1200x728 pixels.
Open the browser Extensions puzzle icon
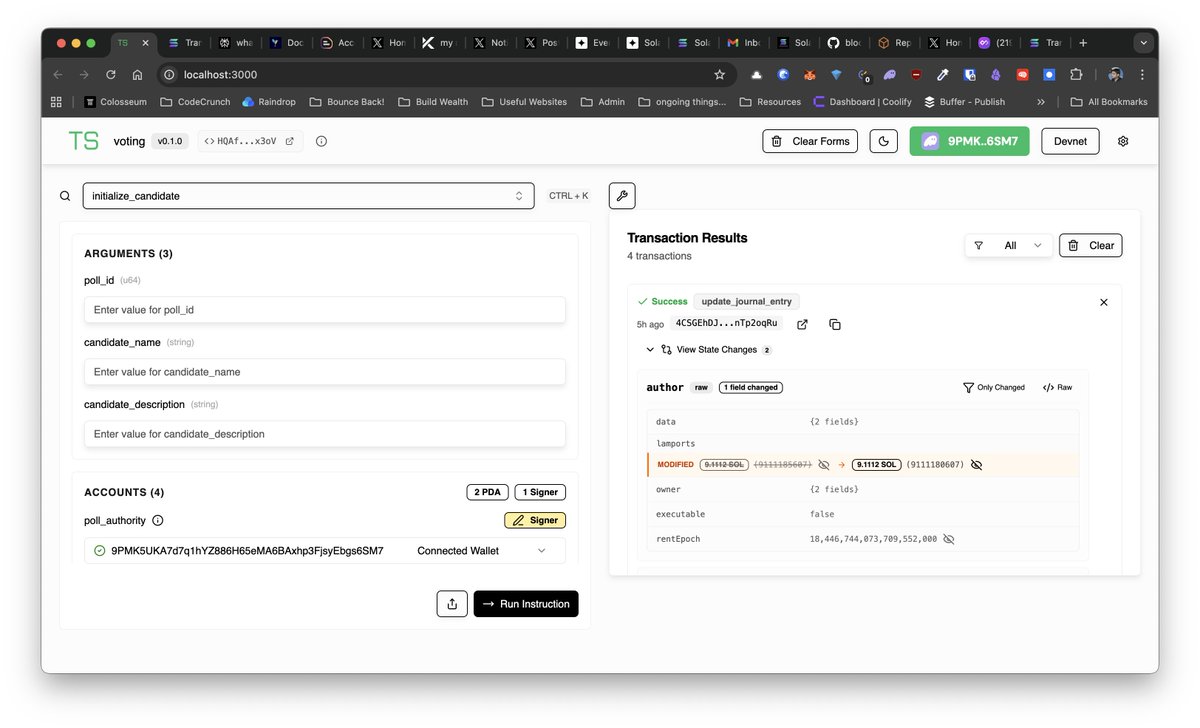(1076, 74)
